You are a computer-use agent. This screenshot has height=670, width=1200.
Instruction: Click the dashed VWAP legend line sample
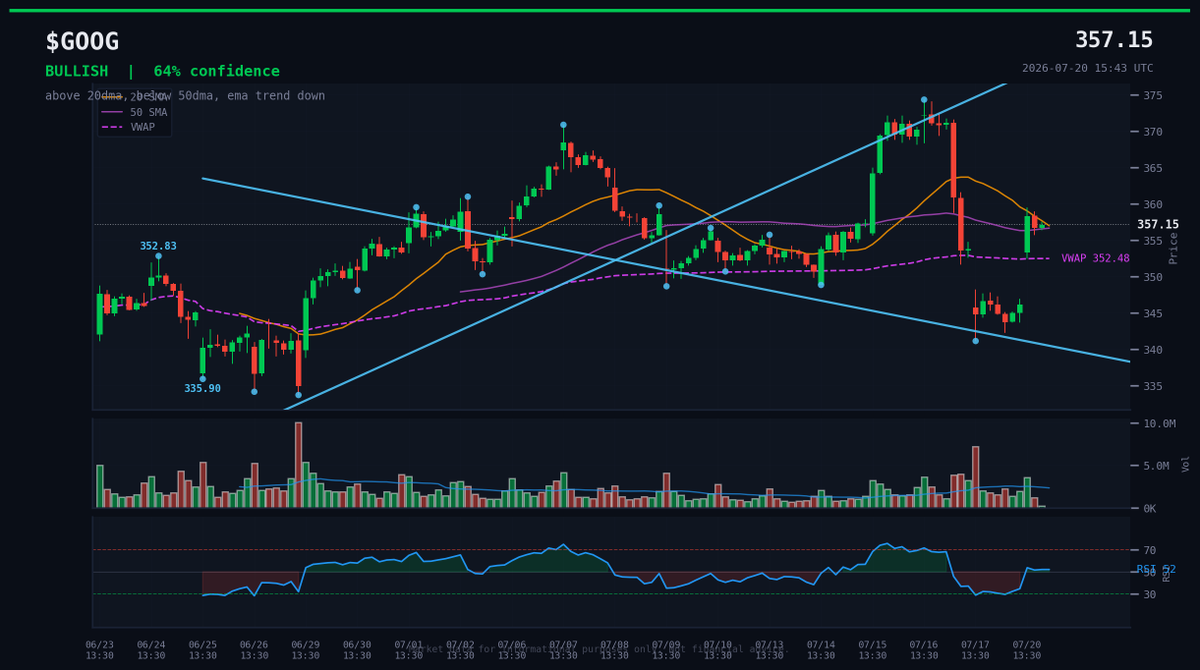tap(112, 128)
